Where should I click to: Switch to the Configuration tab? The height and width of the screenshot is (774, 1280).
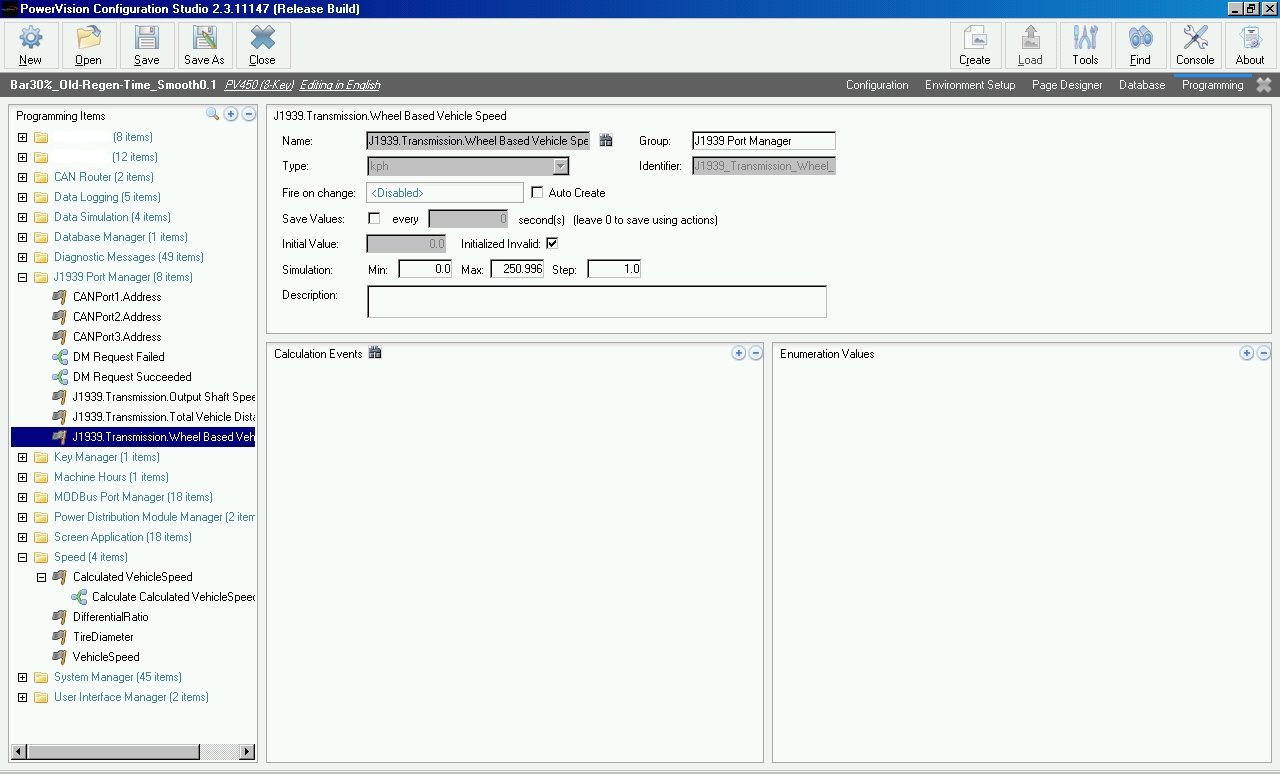click(877, 85)
